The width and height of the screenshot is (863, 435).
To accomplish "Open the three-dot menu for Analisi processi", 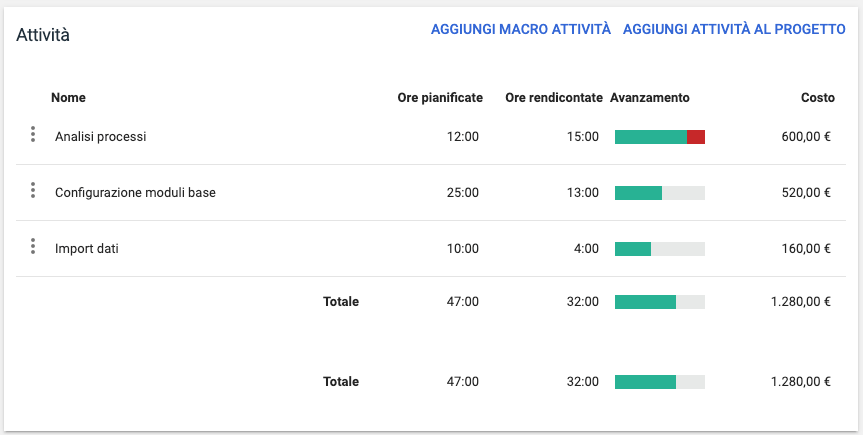I will coord(33,135).
